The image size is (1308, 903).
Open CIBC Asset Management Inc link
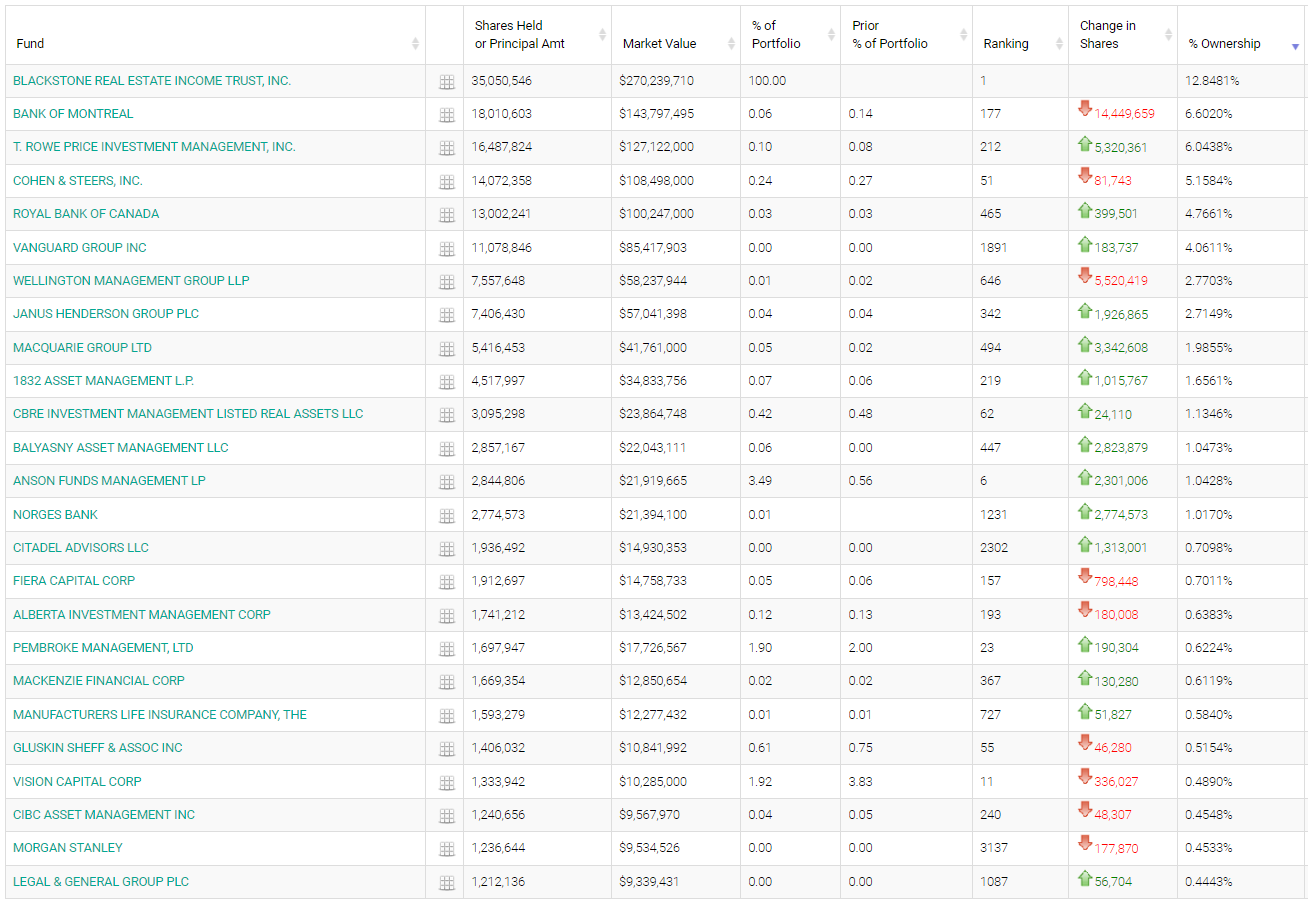(104, 815)
